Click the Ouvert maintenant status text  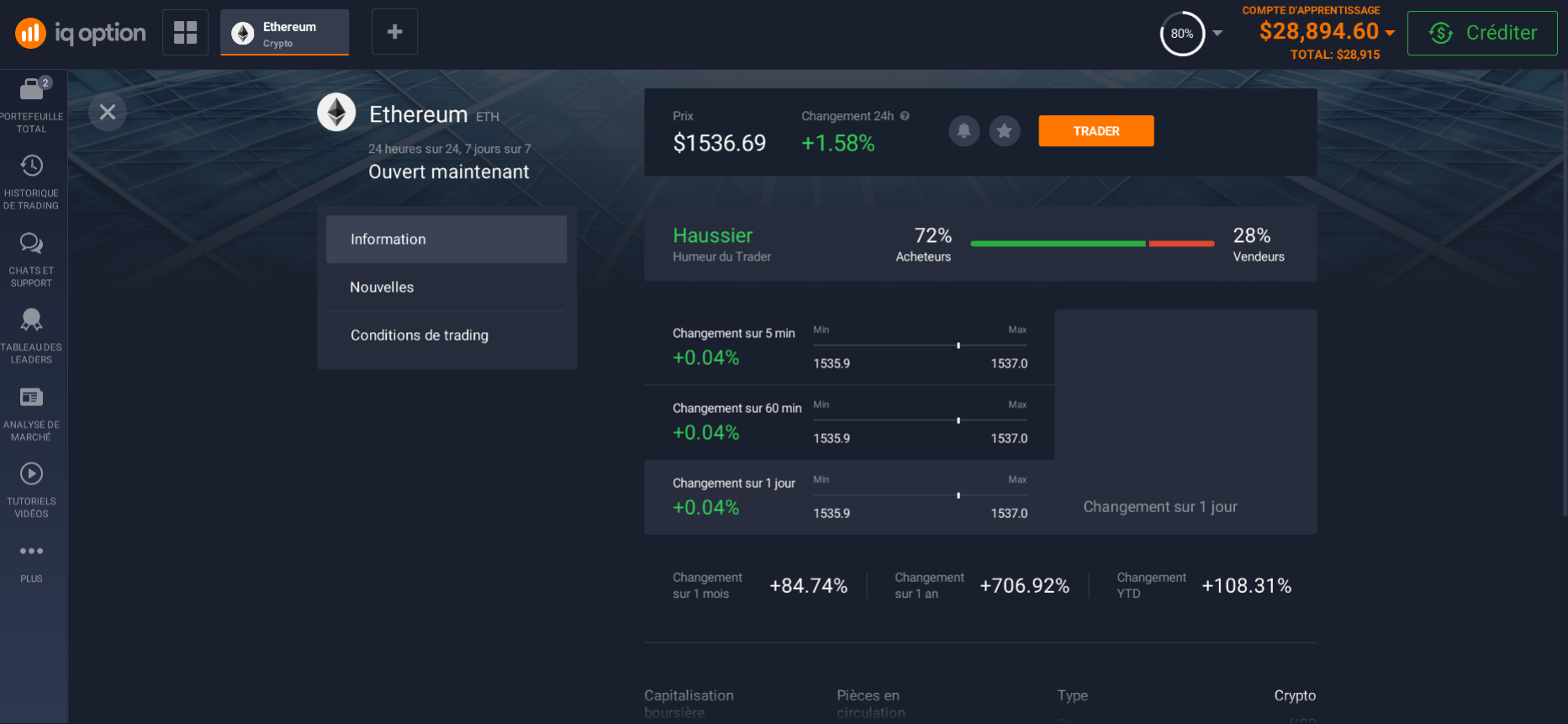(x=449, y=172)
